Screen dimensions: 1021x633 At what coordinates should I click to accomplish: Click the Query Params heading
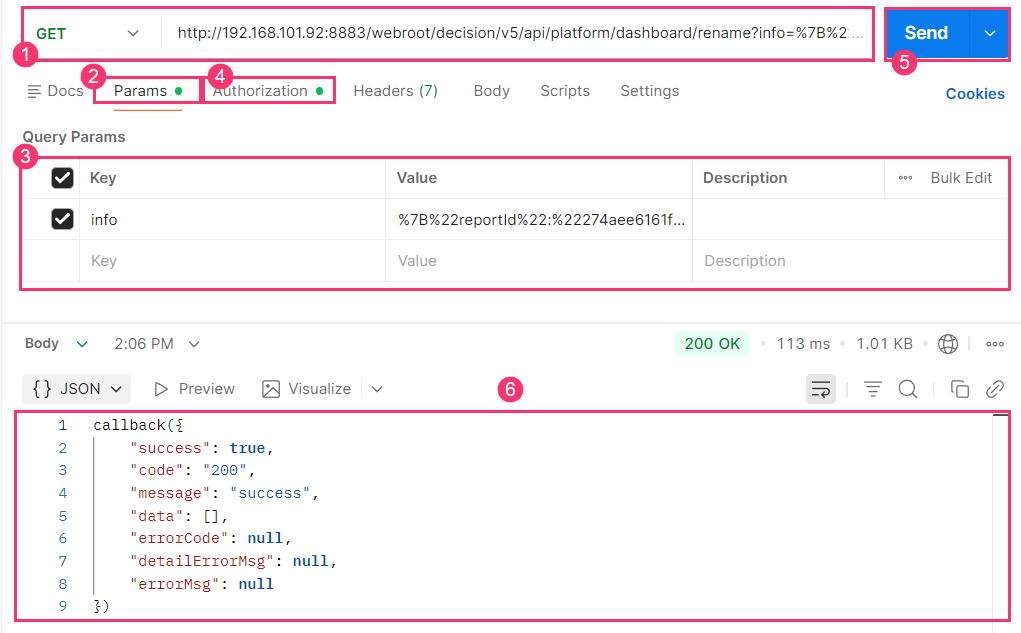click(x=74, y=137)
